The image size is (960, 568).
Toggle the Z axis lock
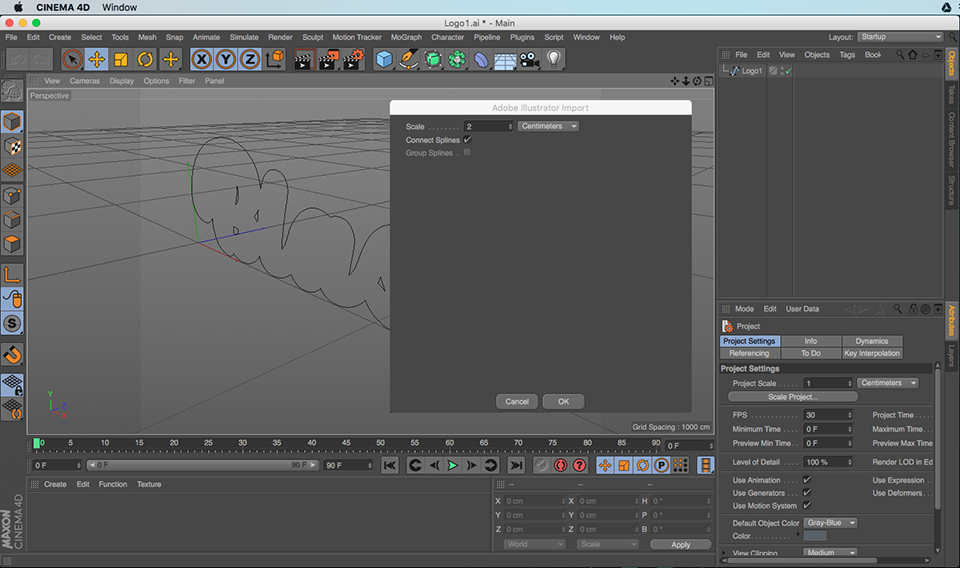(250, 59)
